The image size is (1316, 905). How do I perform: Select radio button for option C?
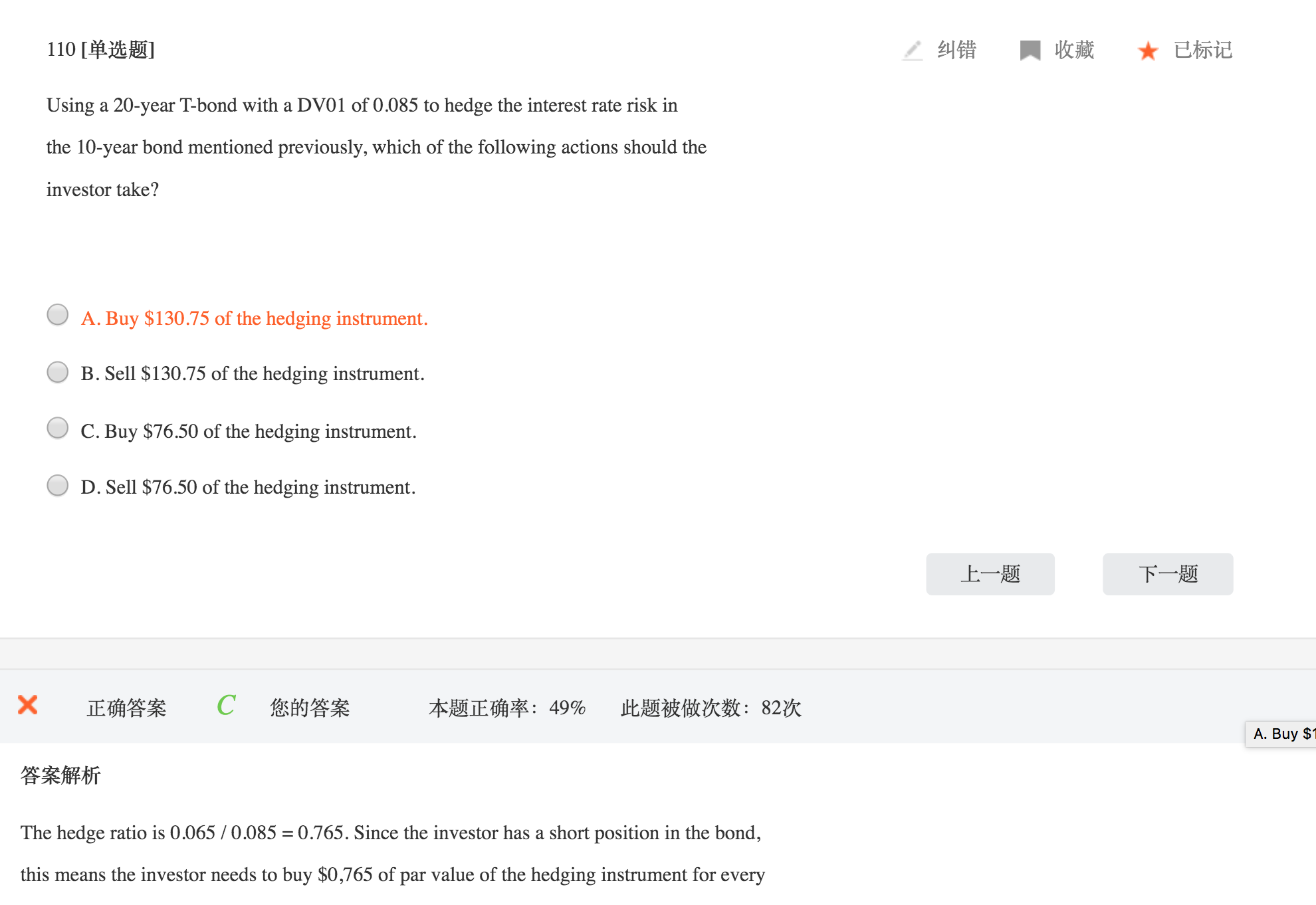[x=58, y=428]
